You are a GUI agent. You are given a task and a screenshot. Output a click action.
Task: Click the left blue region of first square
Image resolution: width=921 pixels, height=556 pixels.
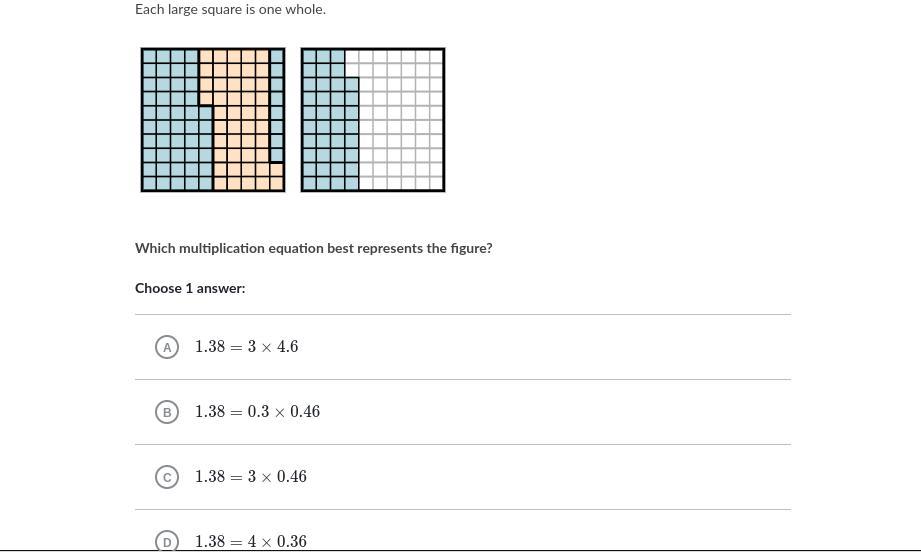(170, 120)
